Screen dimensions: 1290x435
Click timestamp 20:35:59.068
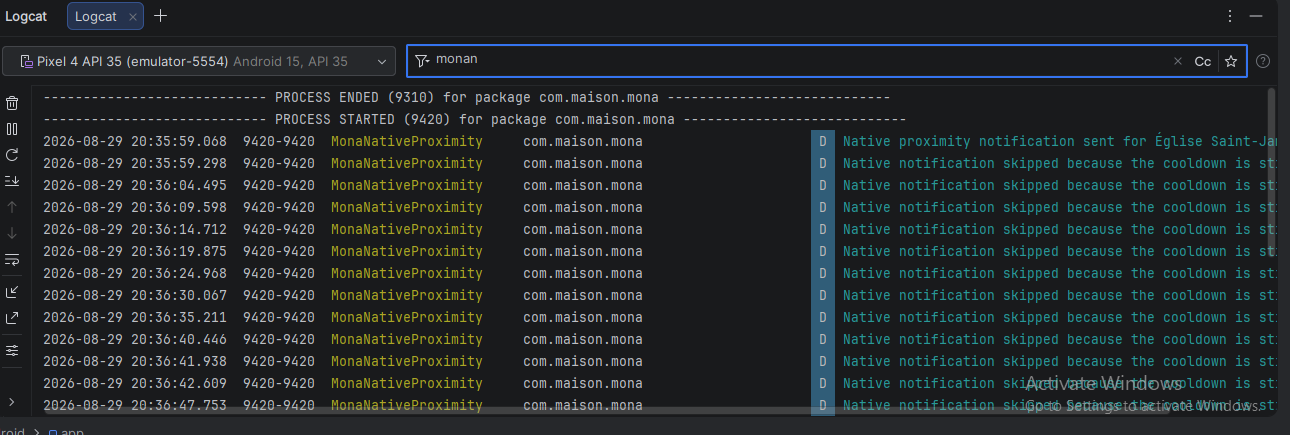[x=135, y=142]
